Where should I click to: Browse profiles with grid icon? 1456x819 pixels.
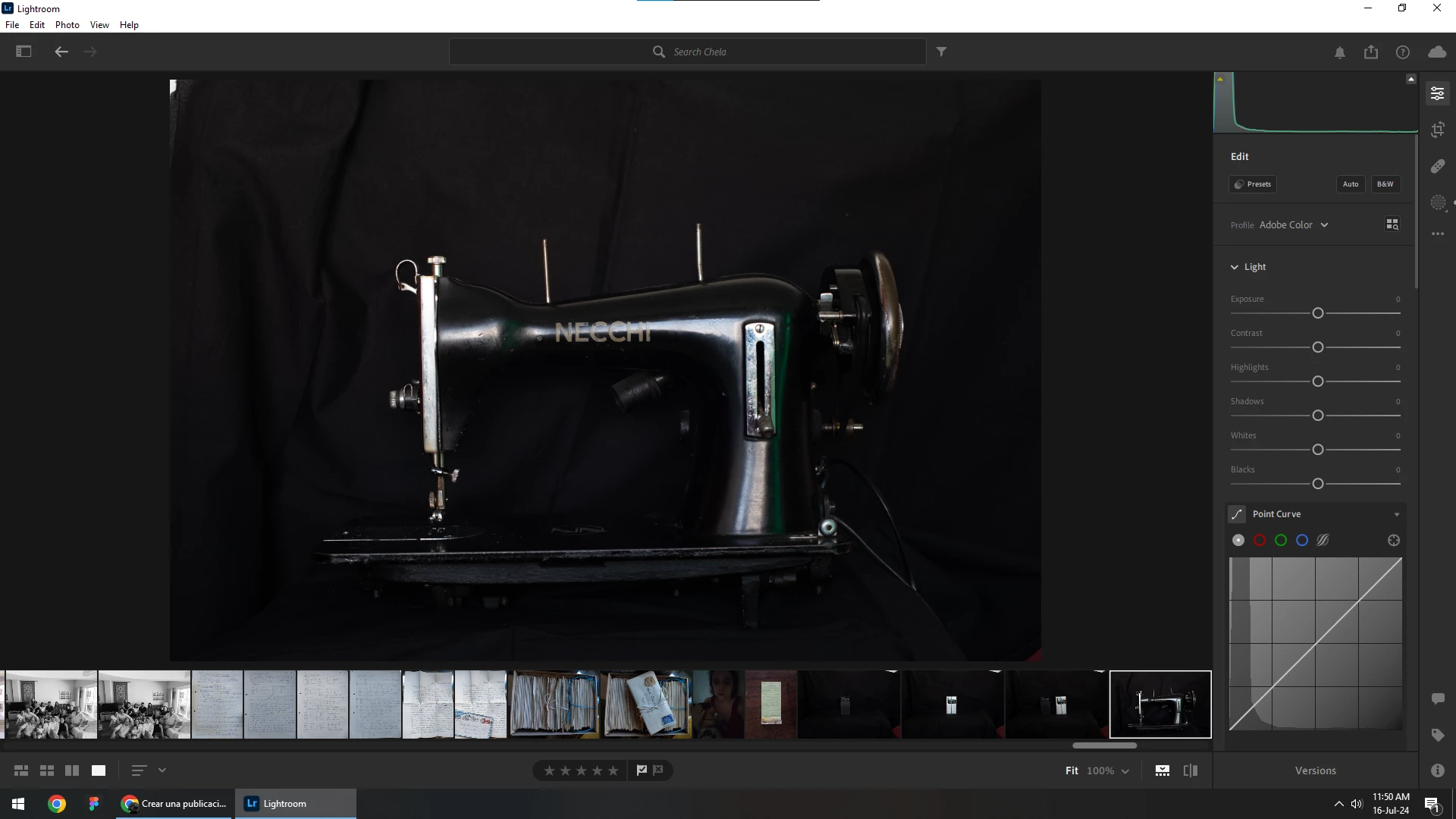pyautogui.click(x=1392, y=224)
